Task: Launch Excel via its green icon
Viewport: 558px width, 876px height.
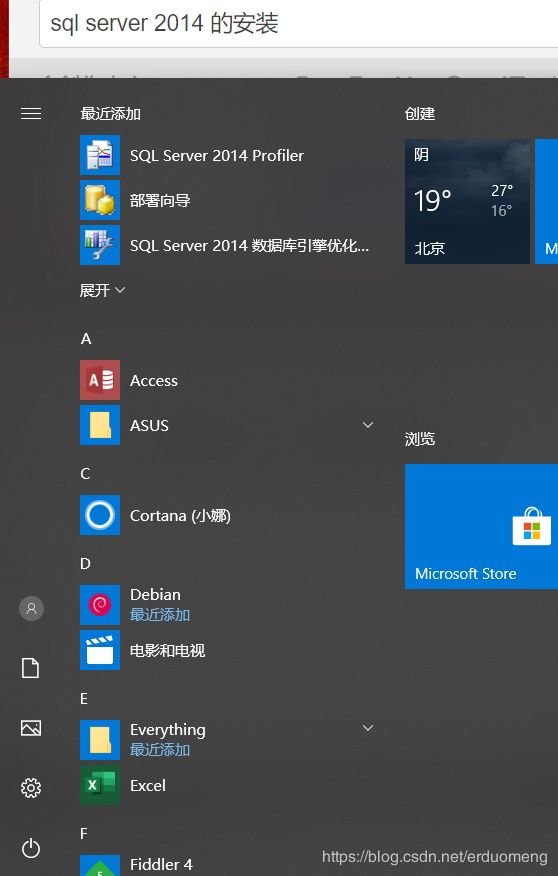Action: point(100,785)
